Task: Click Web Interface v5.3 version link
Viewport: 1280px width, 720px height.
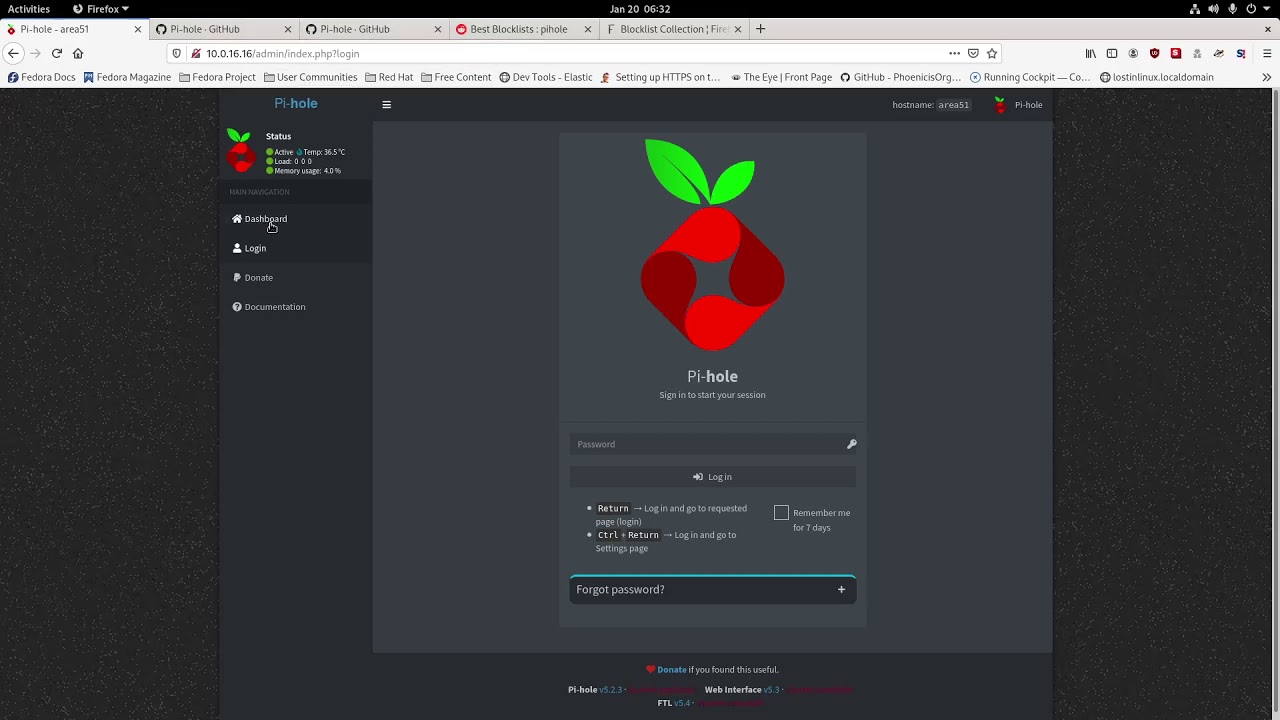Action: (771, 690)
